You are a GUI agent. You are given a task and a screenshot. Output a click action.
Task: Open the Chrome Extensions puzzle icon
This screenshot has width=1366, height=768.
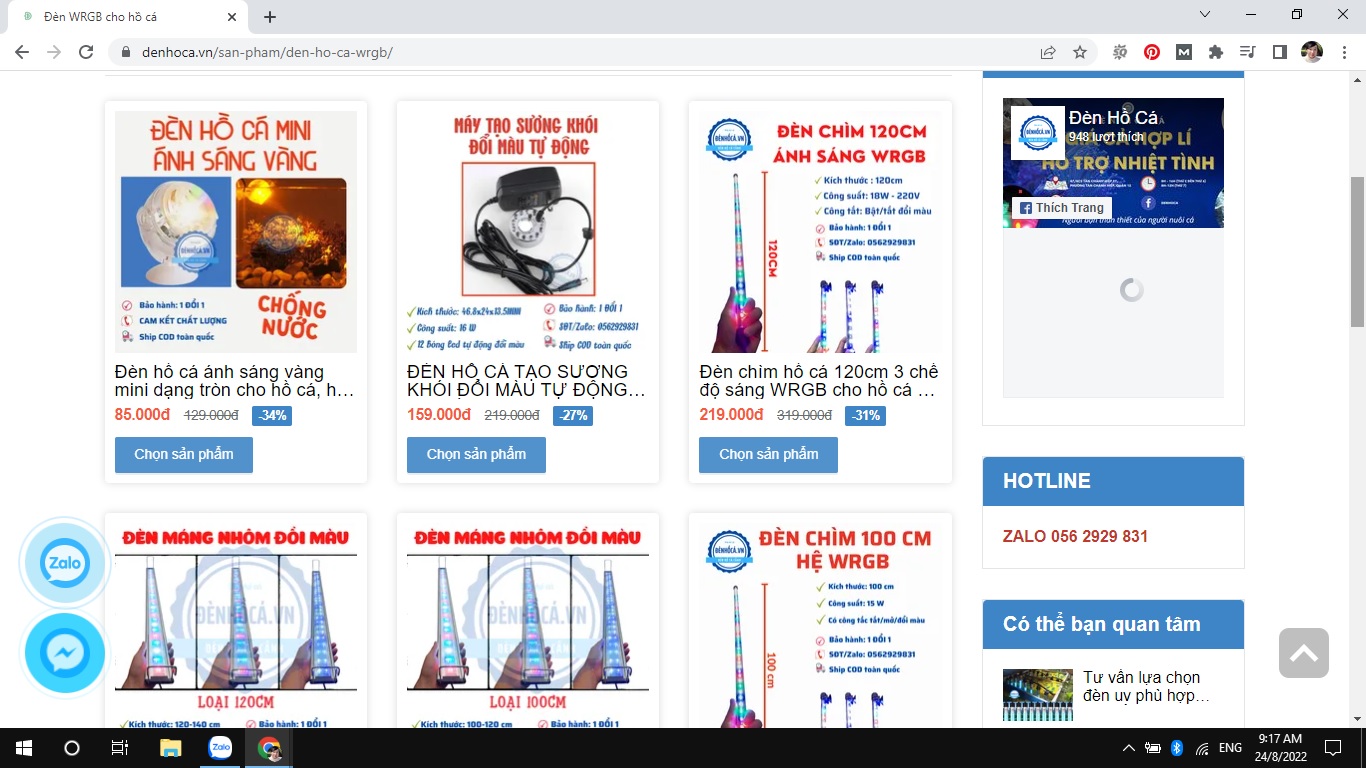click(1216, 52)
